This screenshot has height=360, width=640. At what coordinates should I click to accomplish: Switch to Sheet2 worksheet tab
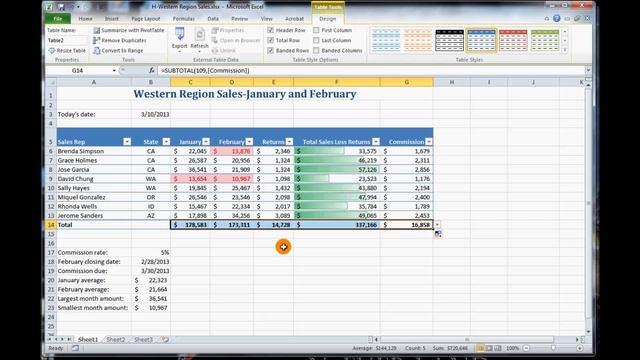click(x=116, y=340)
